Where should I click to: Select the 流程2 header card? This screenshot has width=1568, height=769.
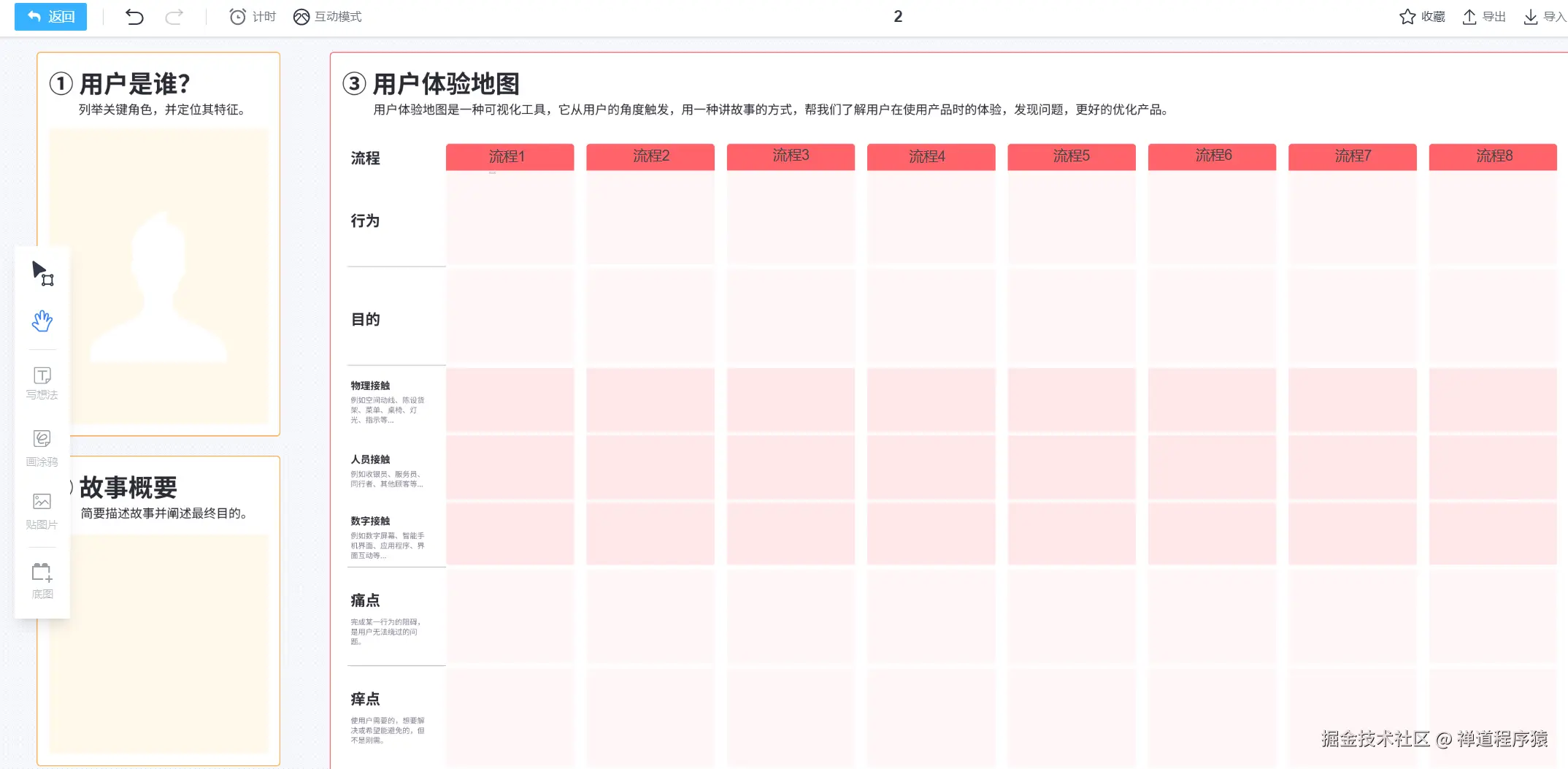[x=650, y=156]
